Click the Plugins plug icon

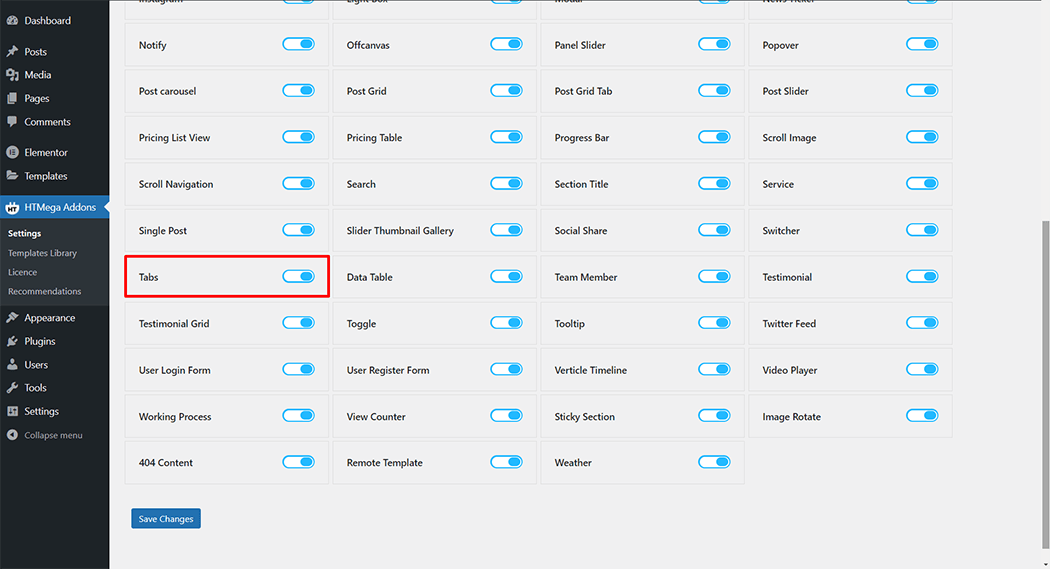point(12,341)
